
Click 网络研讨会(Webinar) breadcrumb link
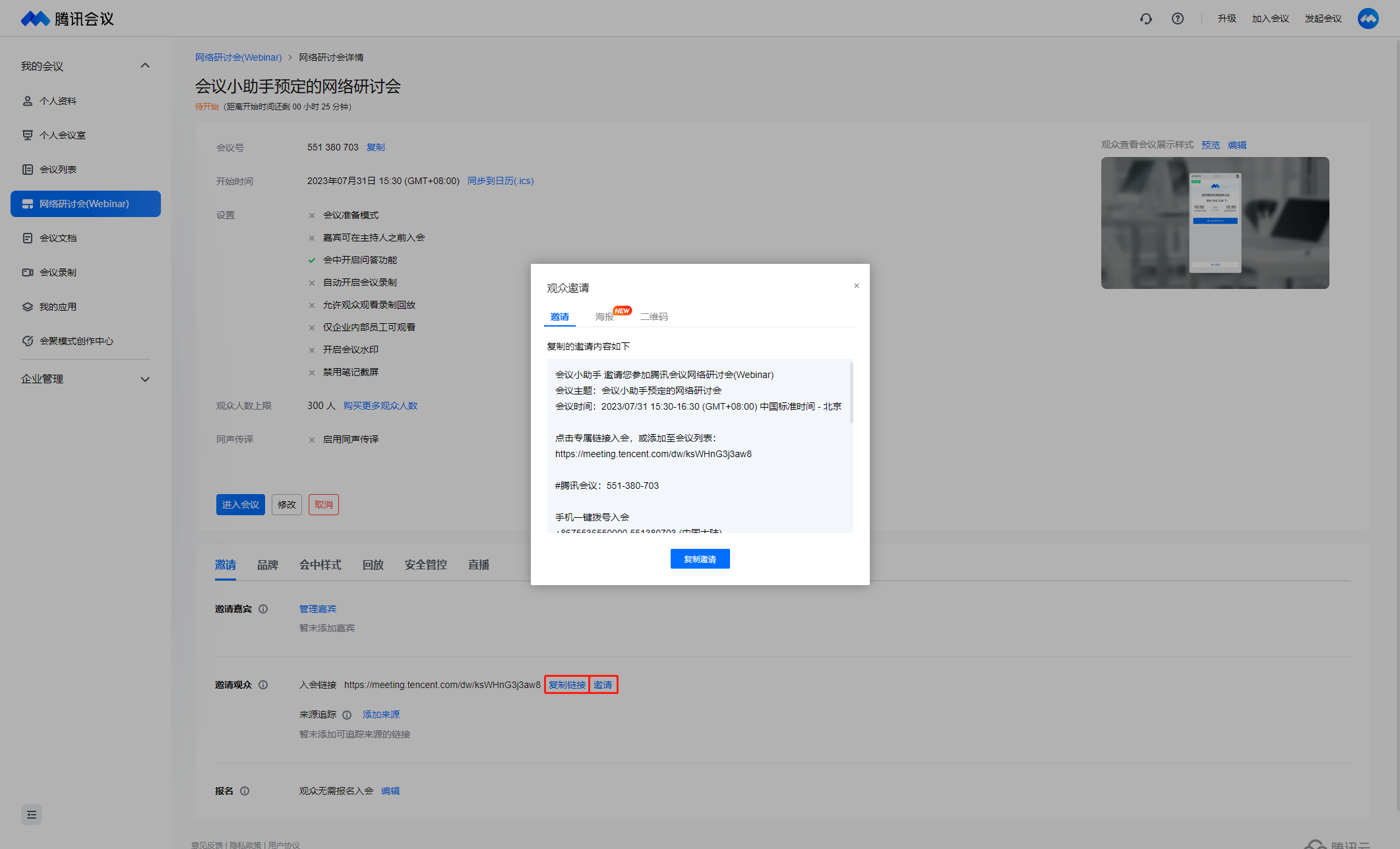click(x=239, y=57)
